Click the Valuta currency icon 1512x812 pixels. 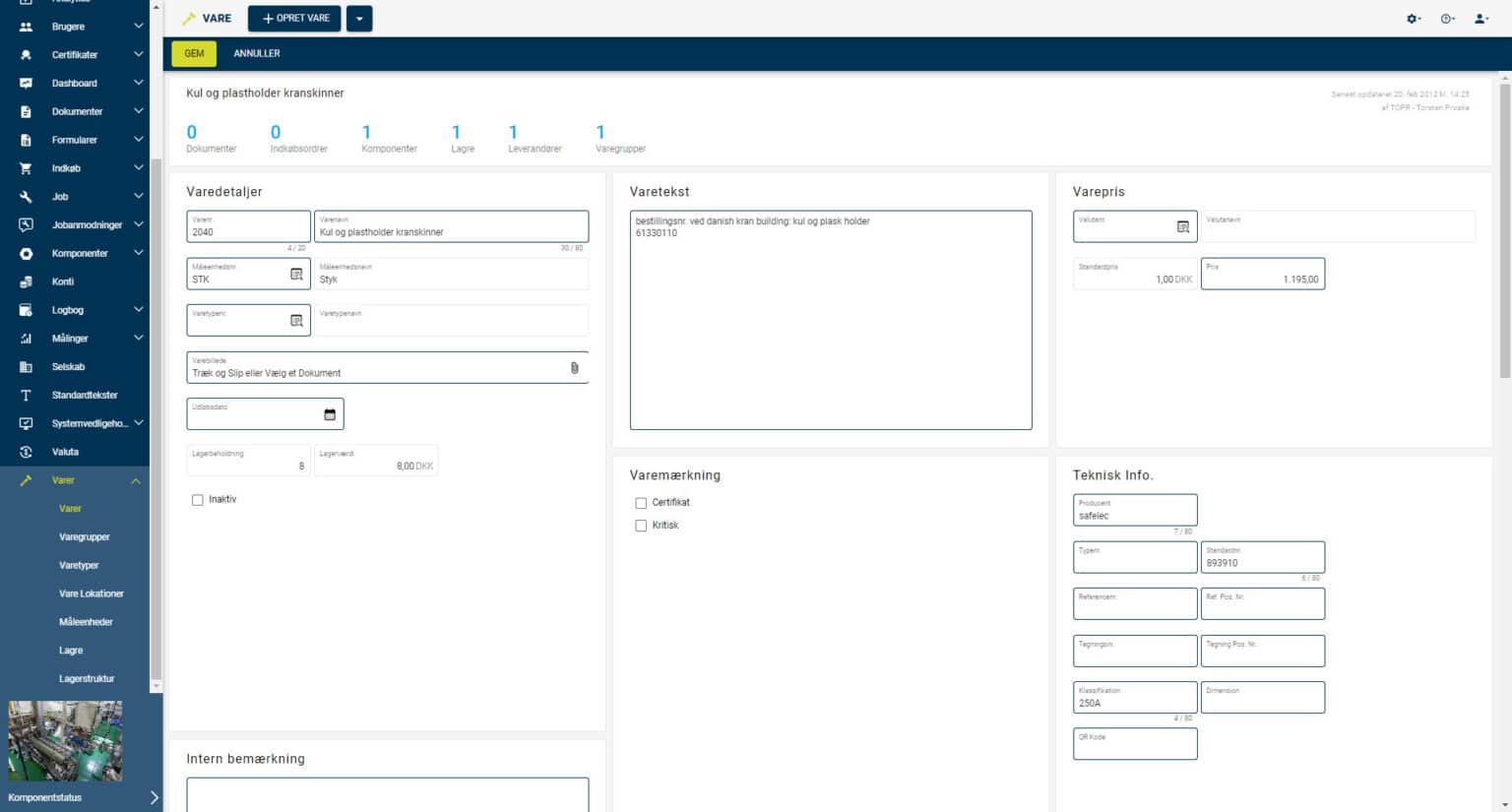26,452
